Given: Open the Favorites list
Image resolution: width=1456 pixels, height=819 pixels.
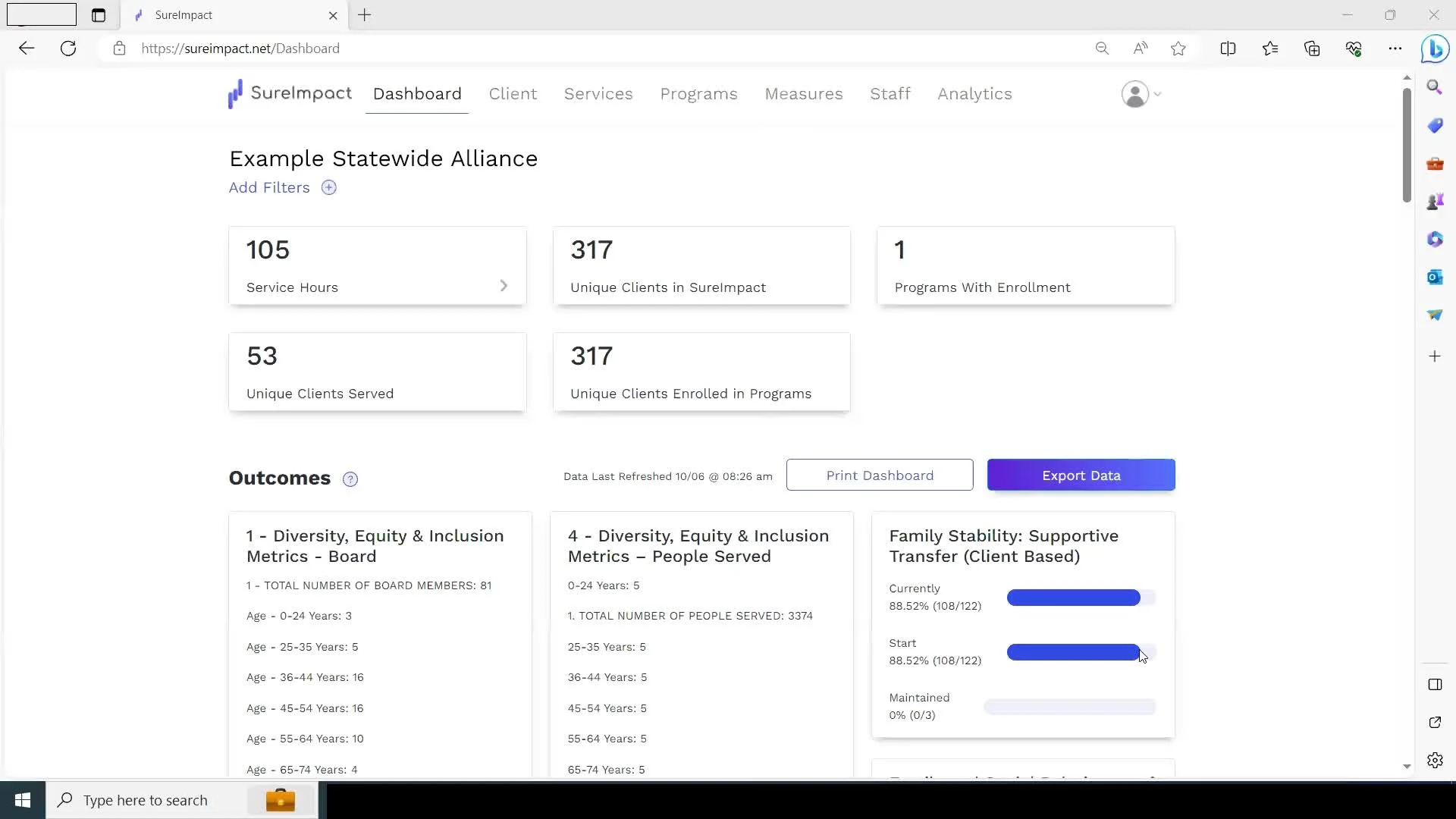Looking at the screenshot, I should pos(1270,49).
